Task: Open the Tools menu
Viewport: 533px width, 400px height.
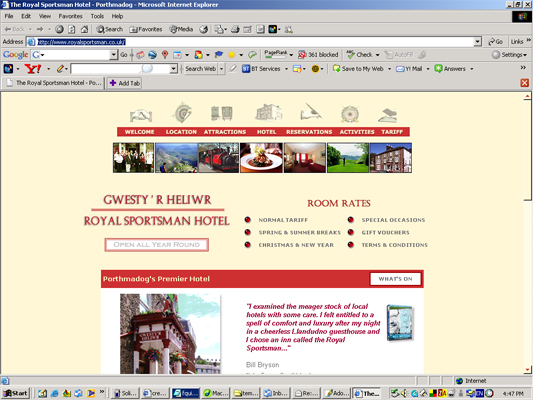Action: [97, 16]
